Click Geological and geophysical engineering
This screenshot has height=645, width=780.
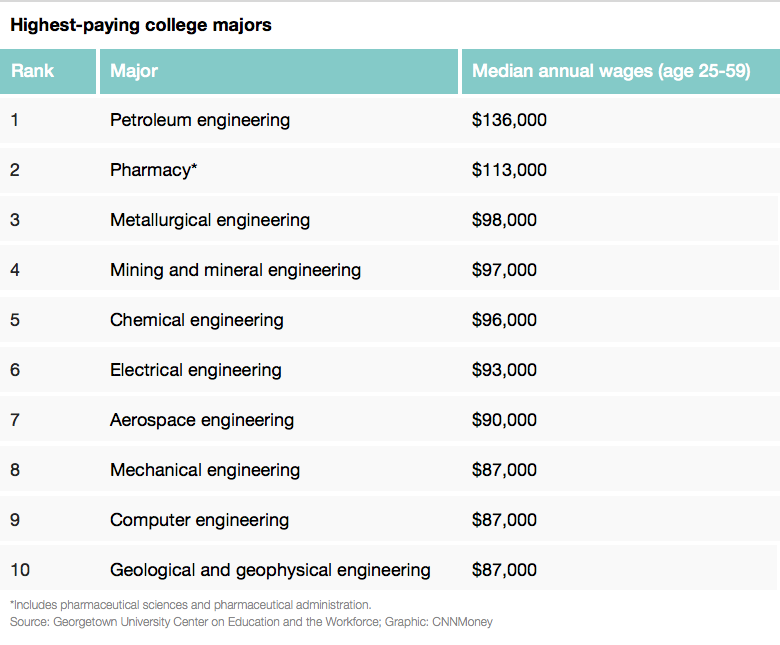click(x=270, y=570)
